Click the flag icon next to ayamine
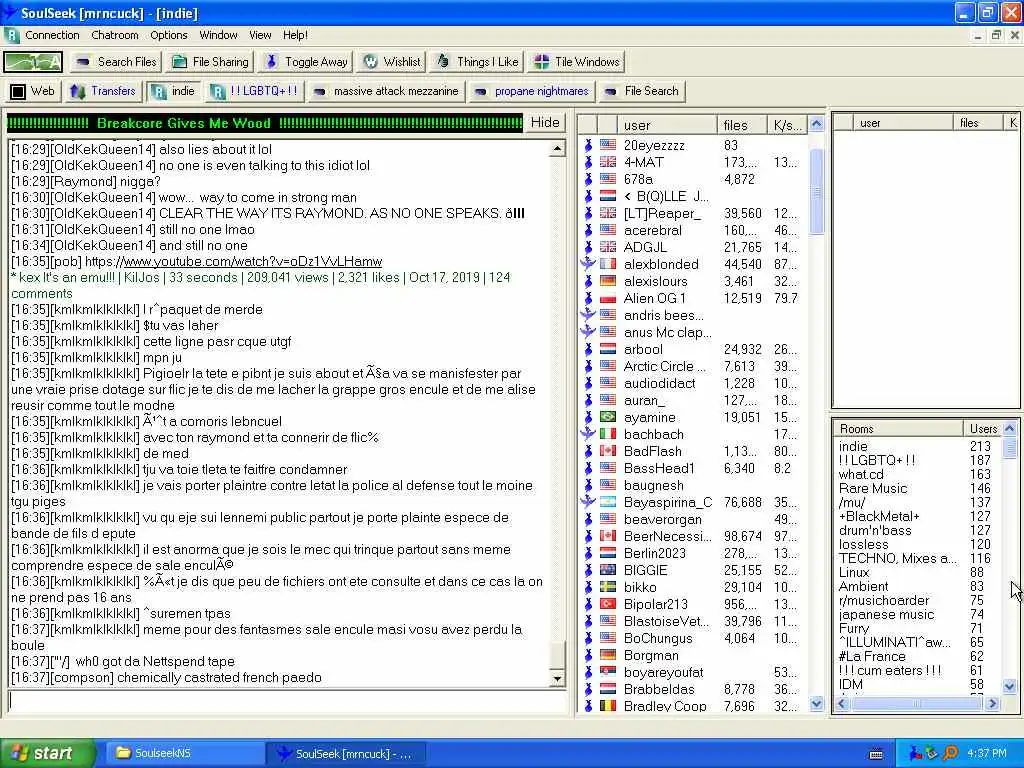 (608, 417)
